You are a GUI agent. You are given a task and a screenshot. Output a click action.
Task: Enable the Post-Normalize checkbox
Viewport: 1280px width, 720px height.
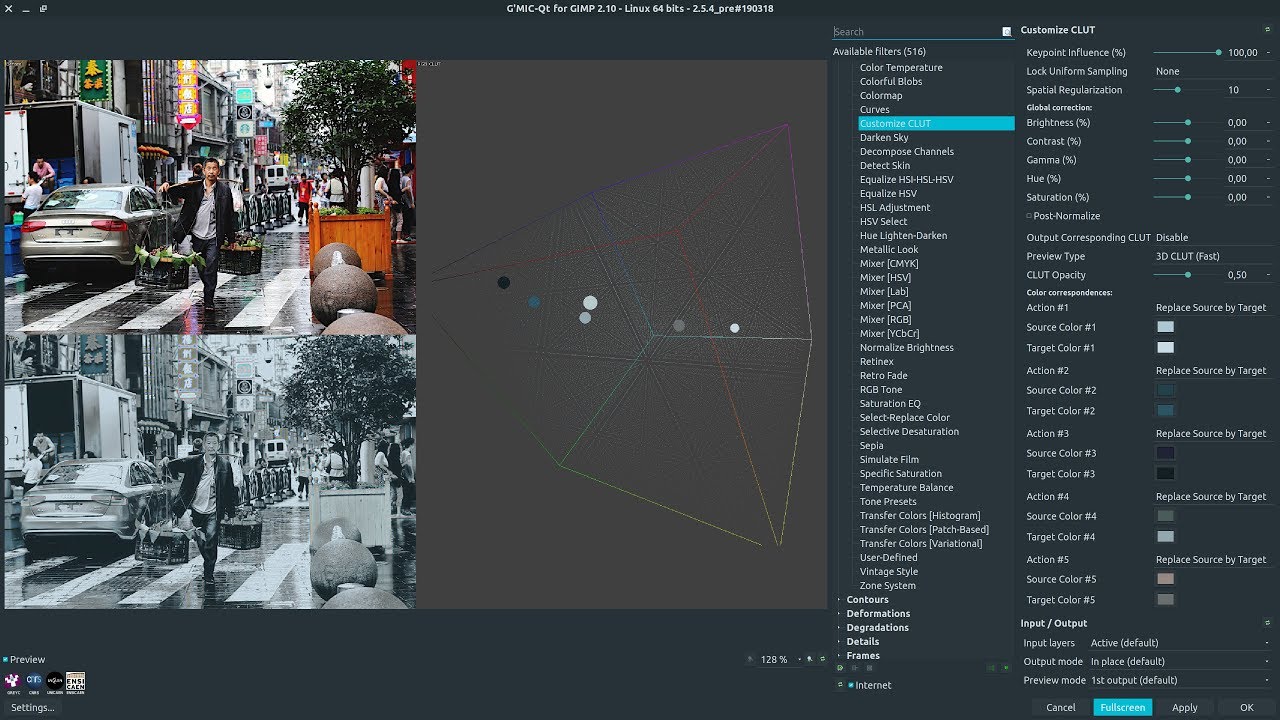point(1029,216)
